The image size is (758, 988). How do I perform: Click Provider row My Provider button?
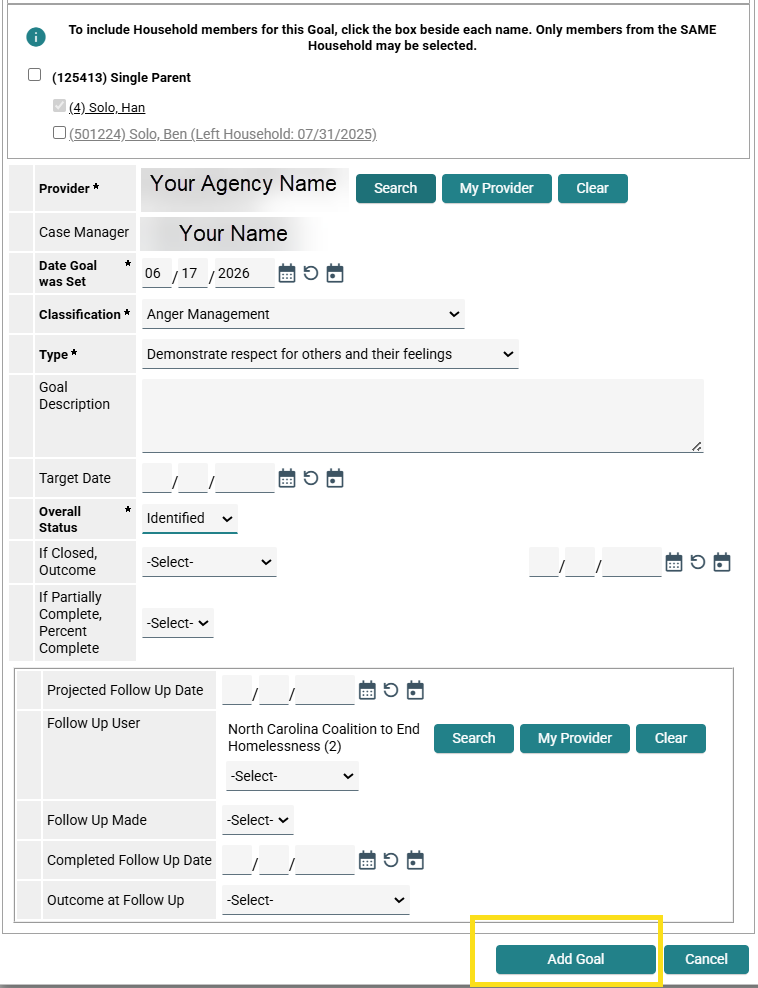coord(497,188)
